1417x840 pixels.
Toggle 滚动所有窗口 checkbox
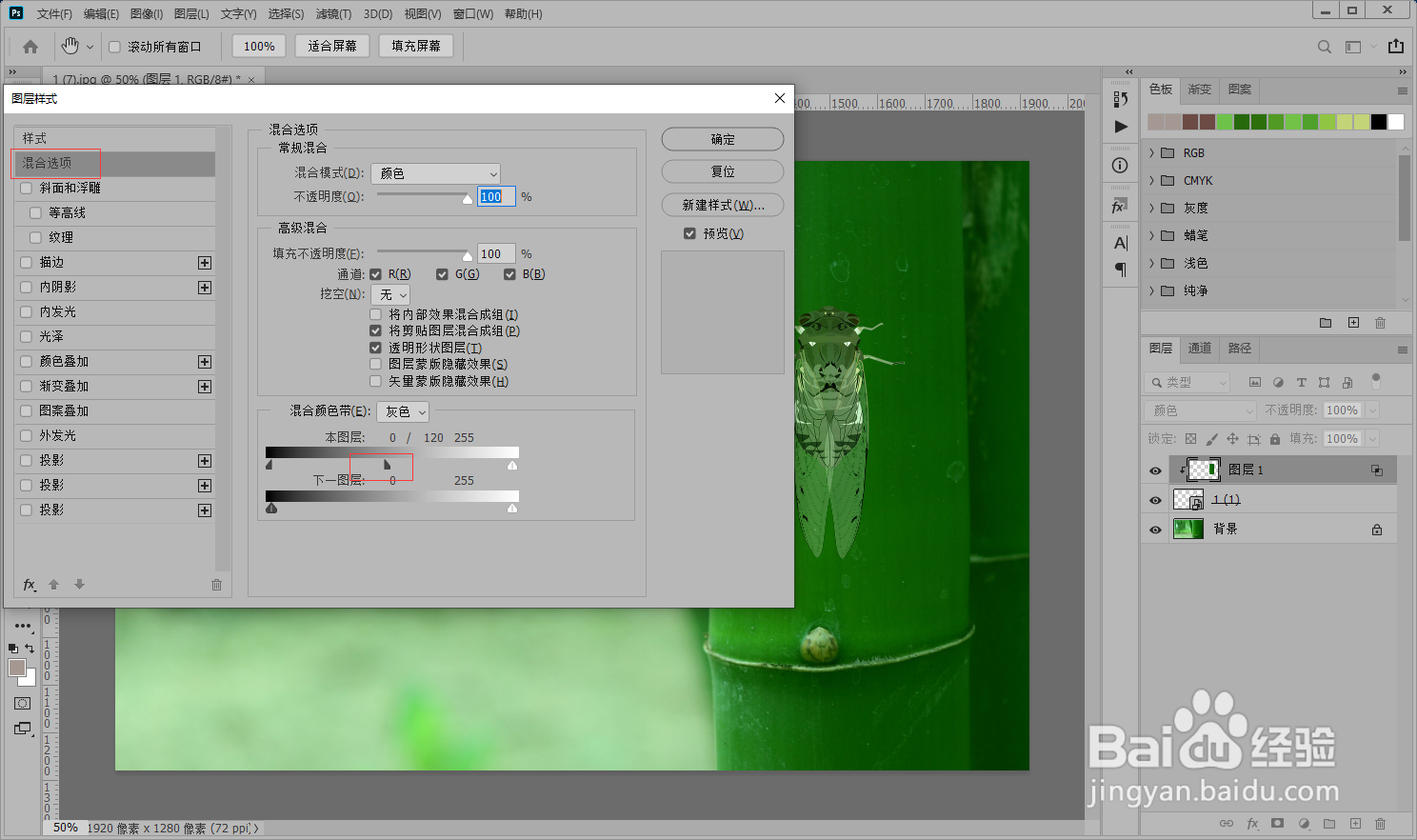114,47
